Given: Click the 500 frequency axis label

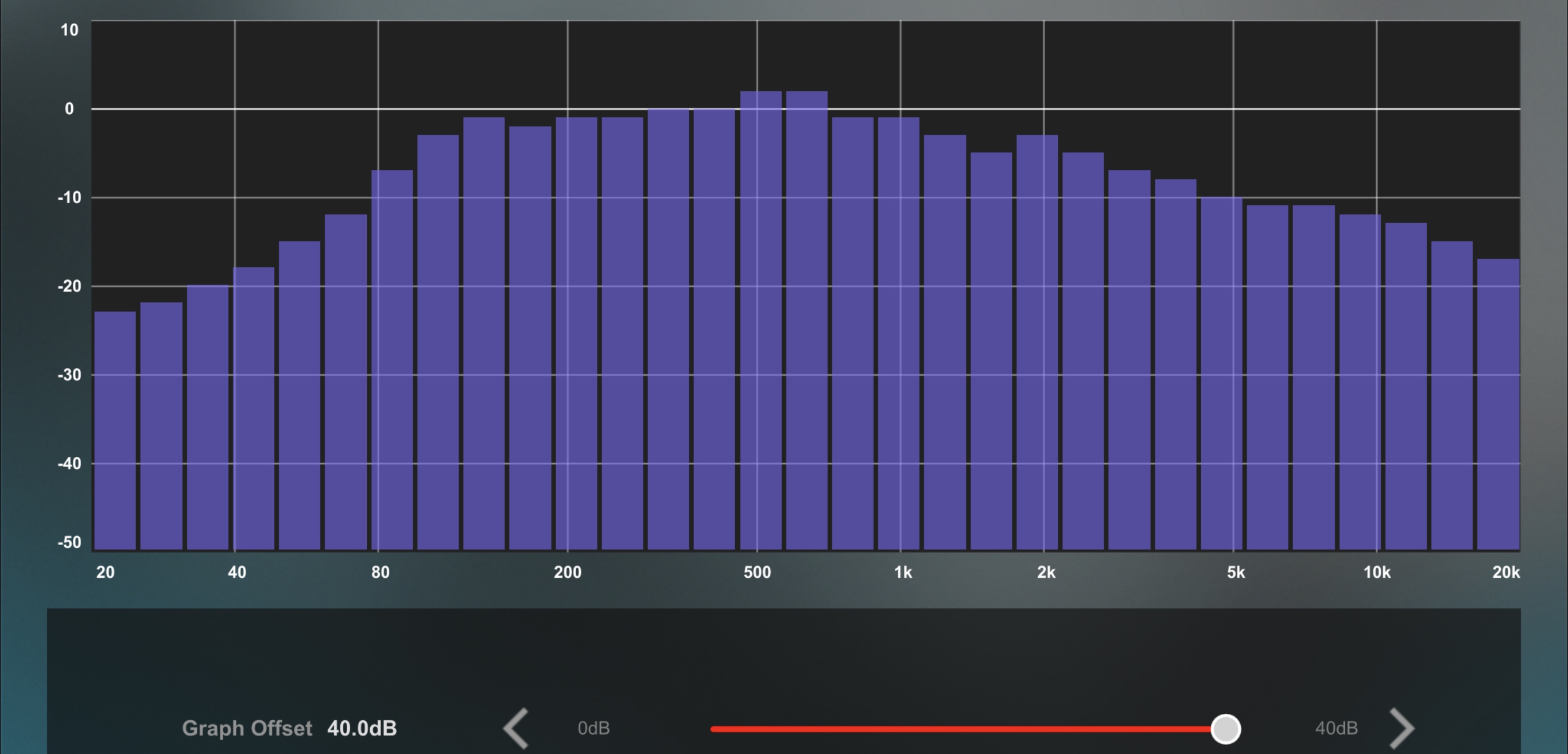Looking at the screenshot, I should coord(756,572).
